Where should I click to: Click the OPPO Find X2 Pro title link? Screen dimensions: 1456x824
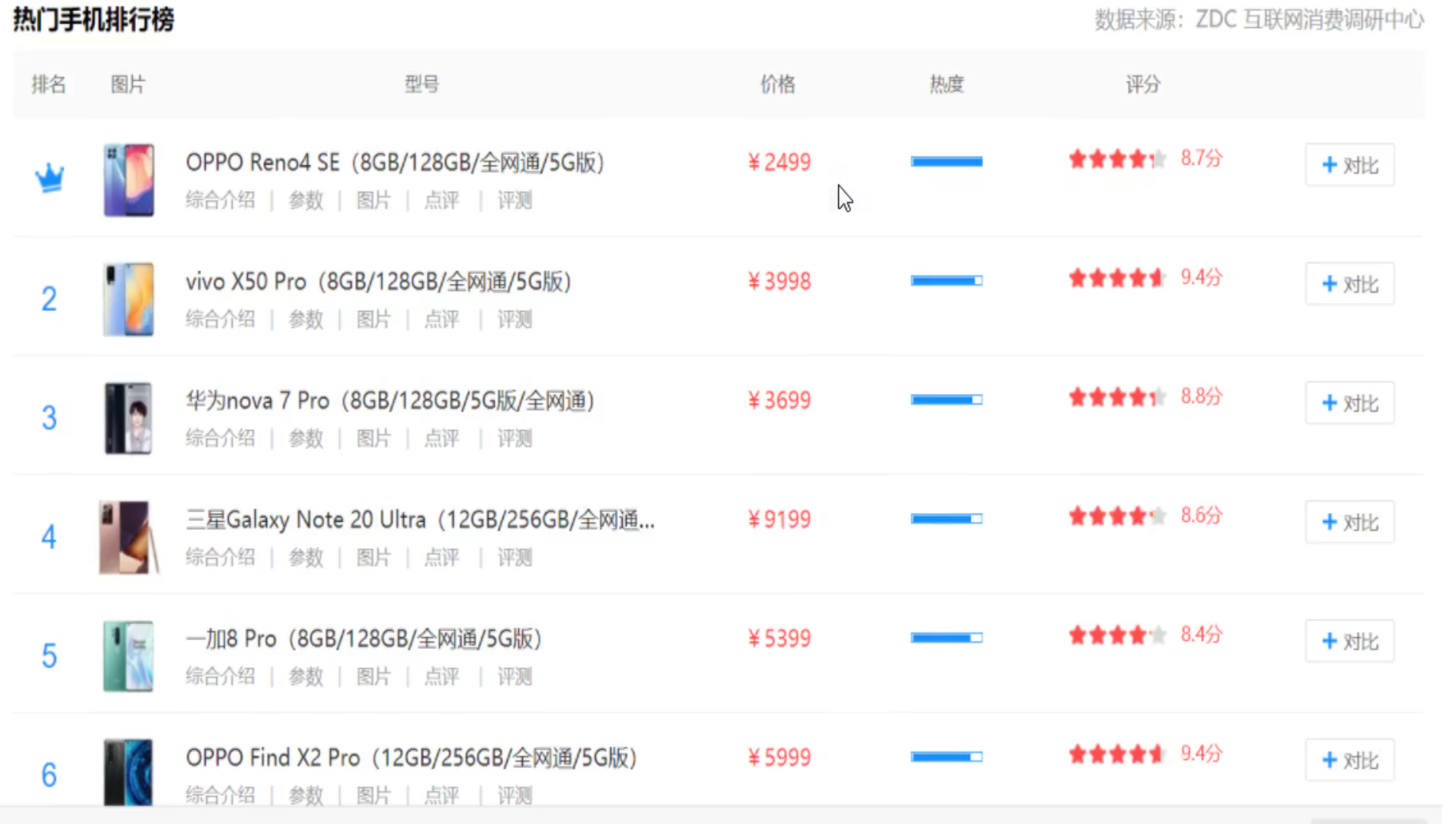pyautogui.click(x=410, y=758)
